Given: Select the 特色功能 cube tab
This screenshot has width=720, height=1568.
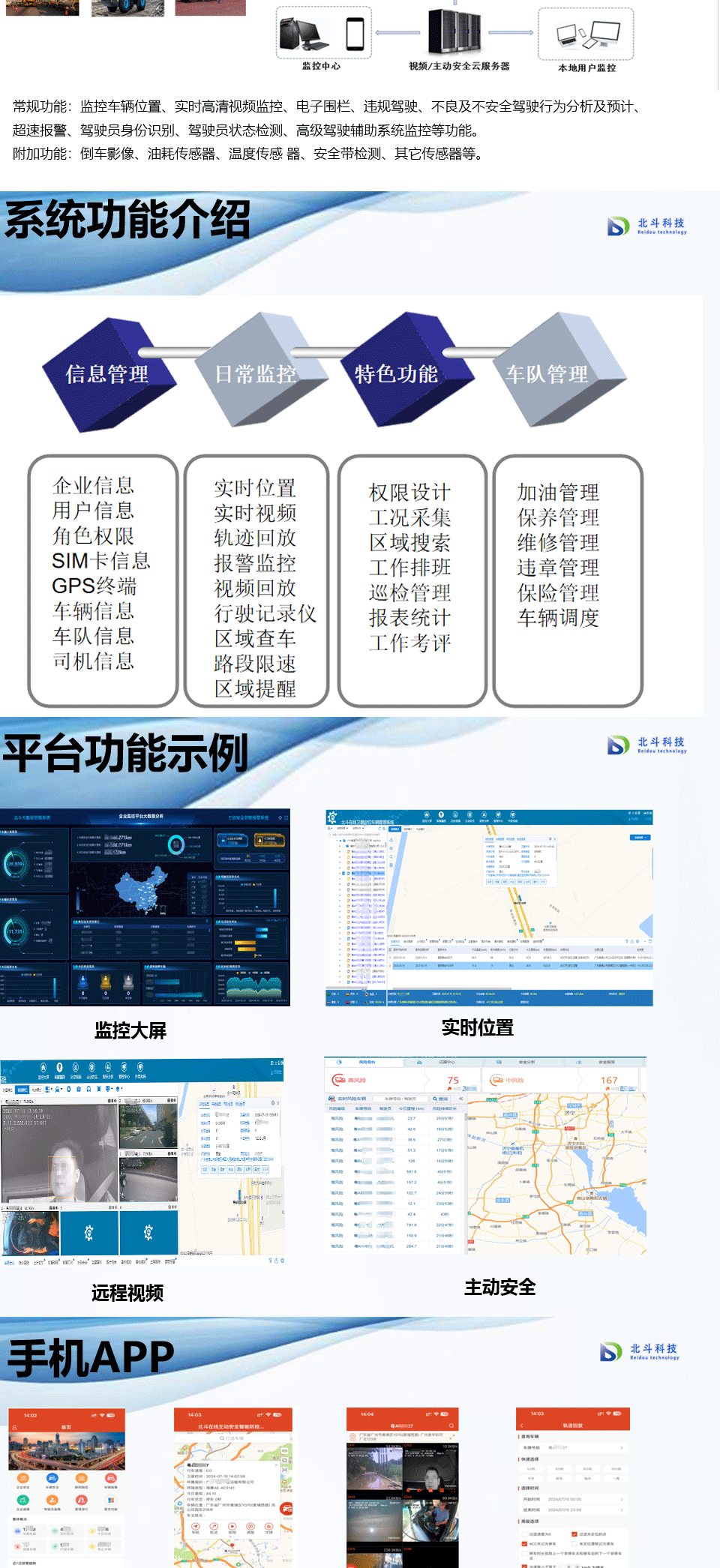Looking at the screenshot, I should 396,373.
